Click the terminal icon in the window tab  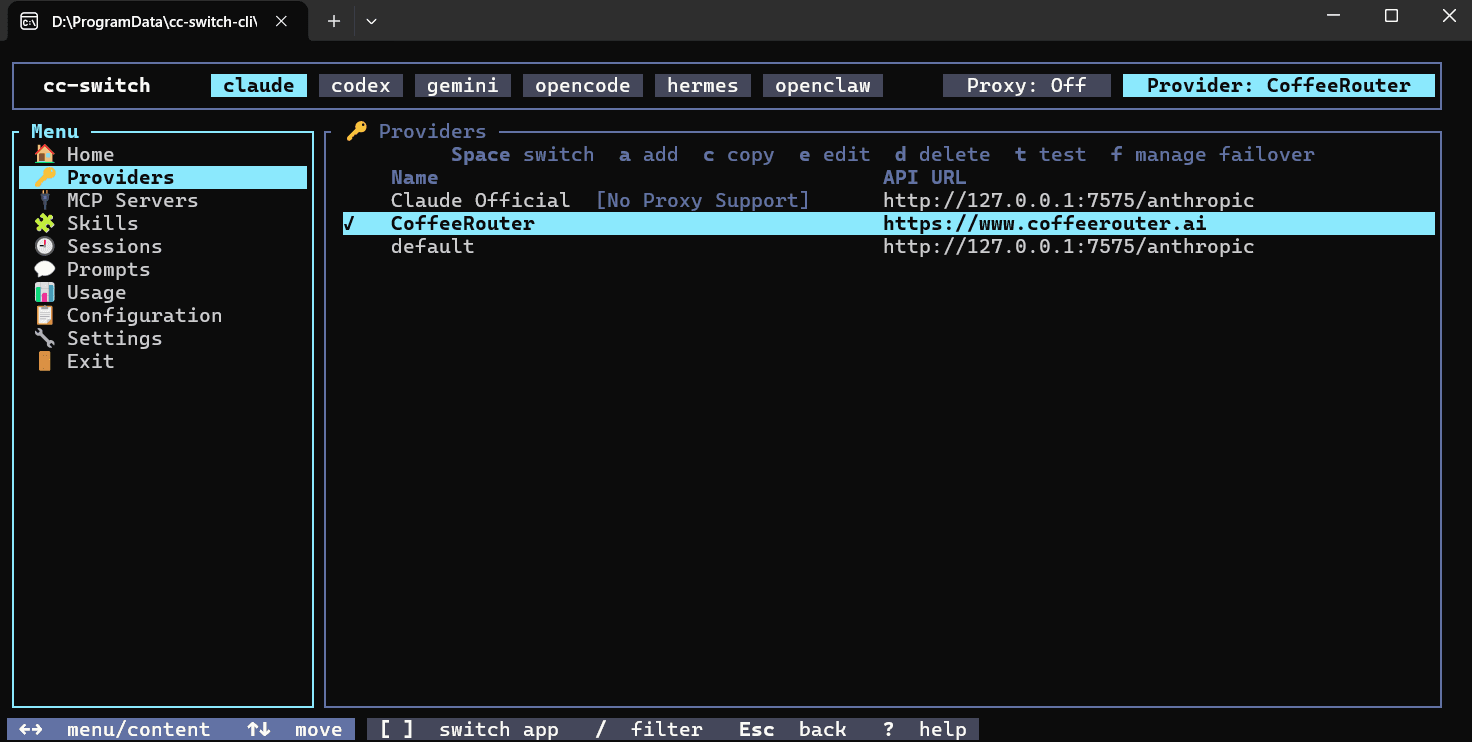(29, 21)
